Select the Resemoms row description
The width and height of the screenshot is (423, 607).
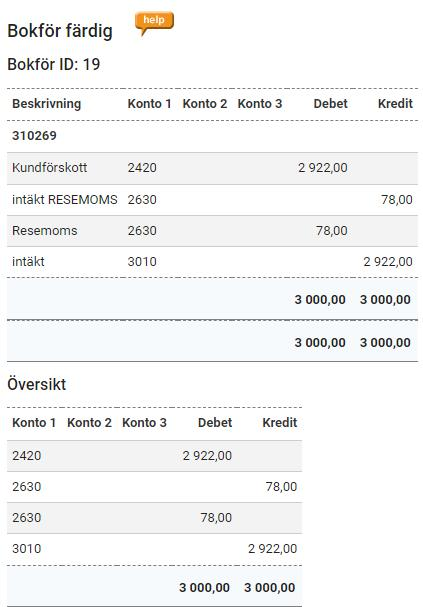[x=45, y=231]
